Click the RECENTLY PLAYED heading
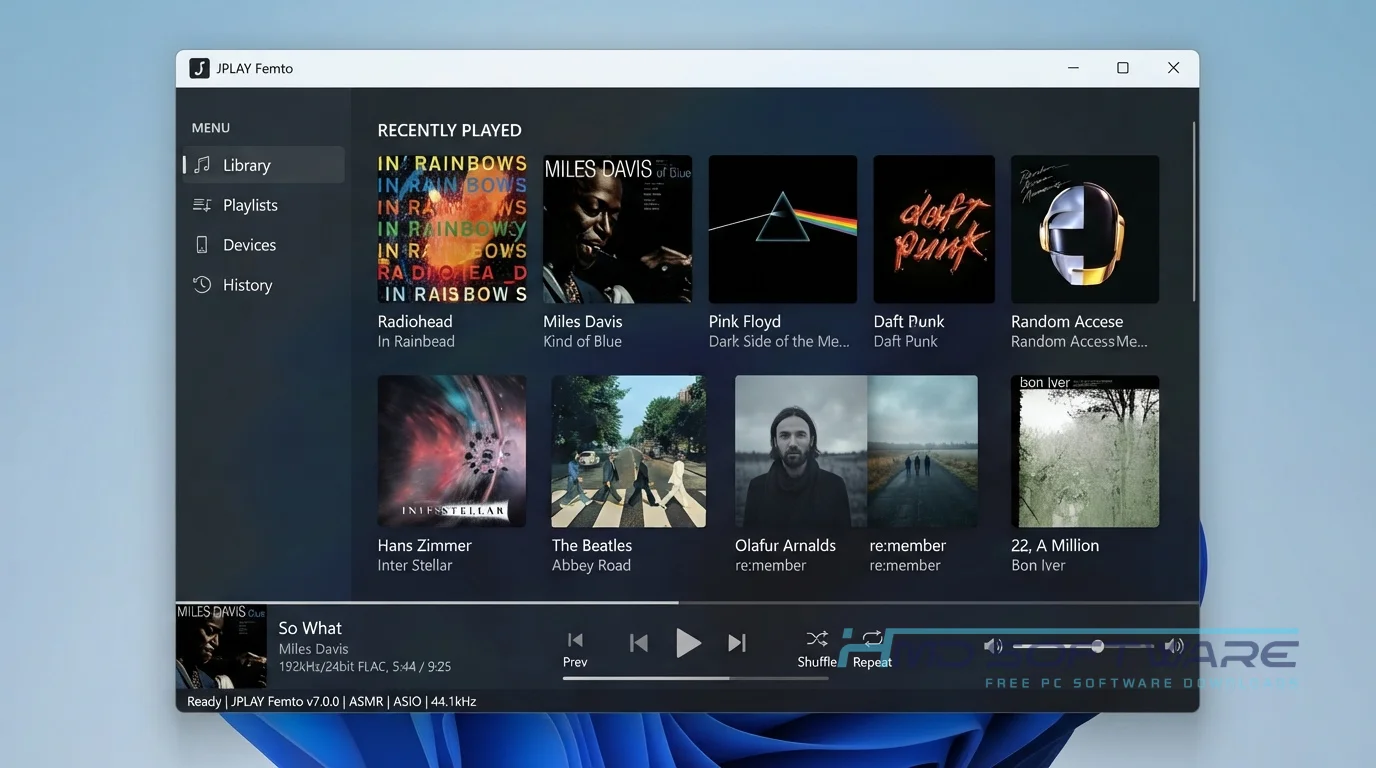Image resolution: width=1376 pixels, height=768 pixels. click(x=449, y=130)
